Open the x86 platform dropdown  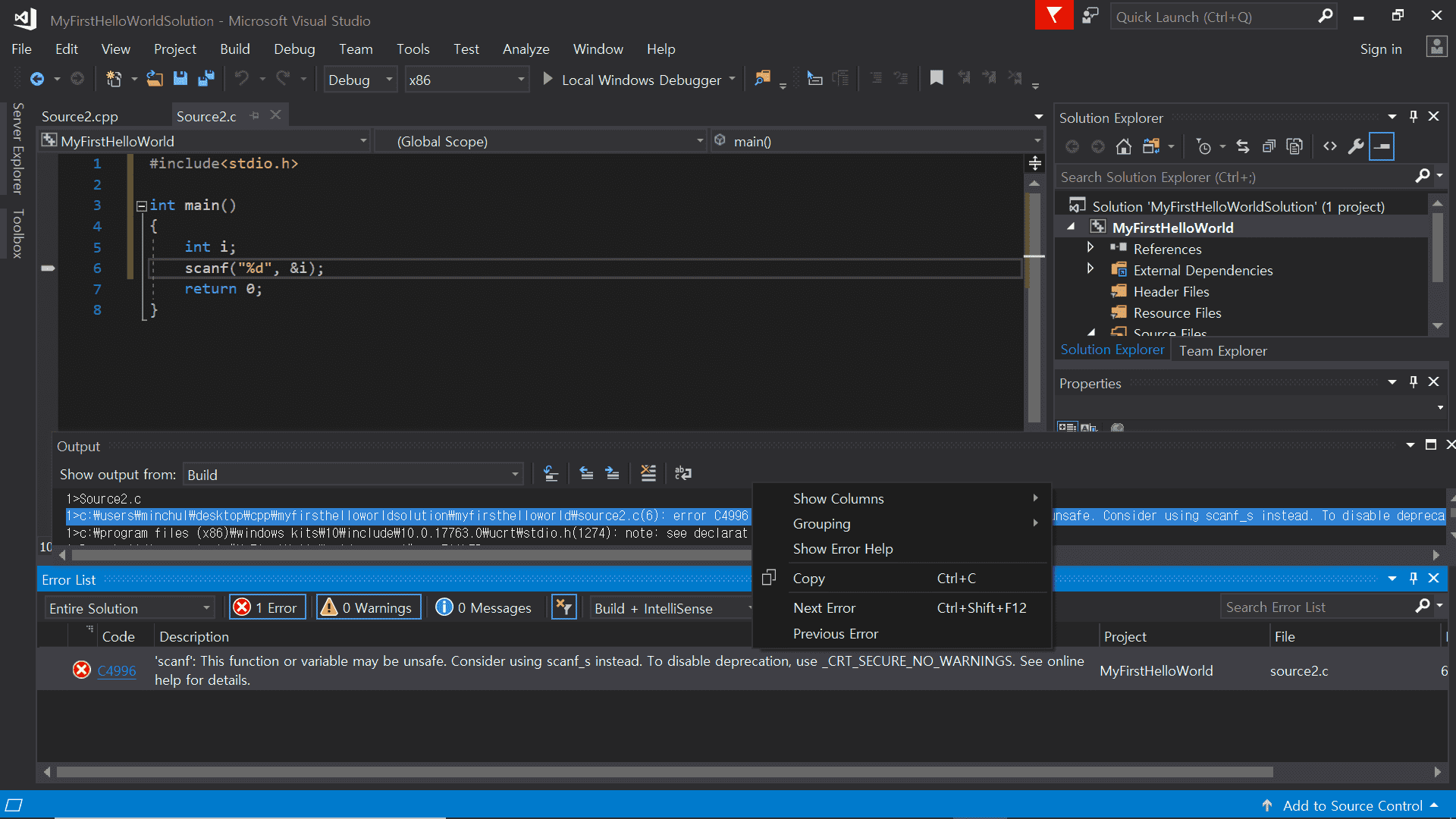coord(466,80)
